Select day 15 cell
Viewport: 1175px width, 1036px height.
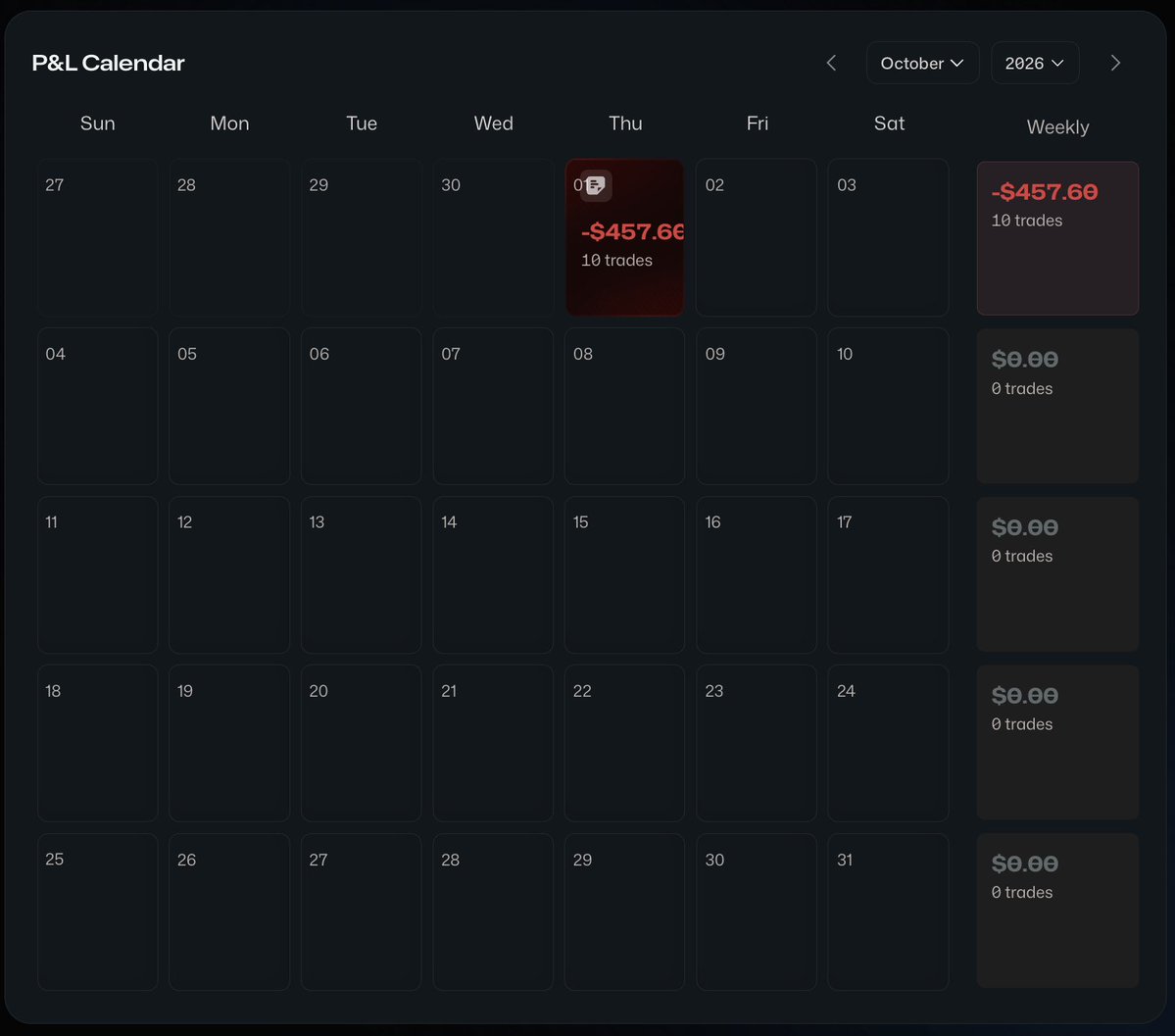pyautogui.click(x=624, y=575)
